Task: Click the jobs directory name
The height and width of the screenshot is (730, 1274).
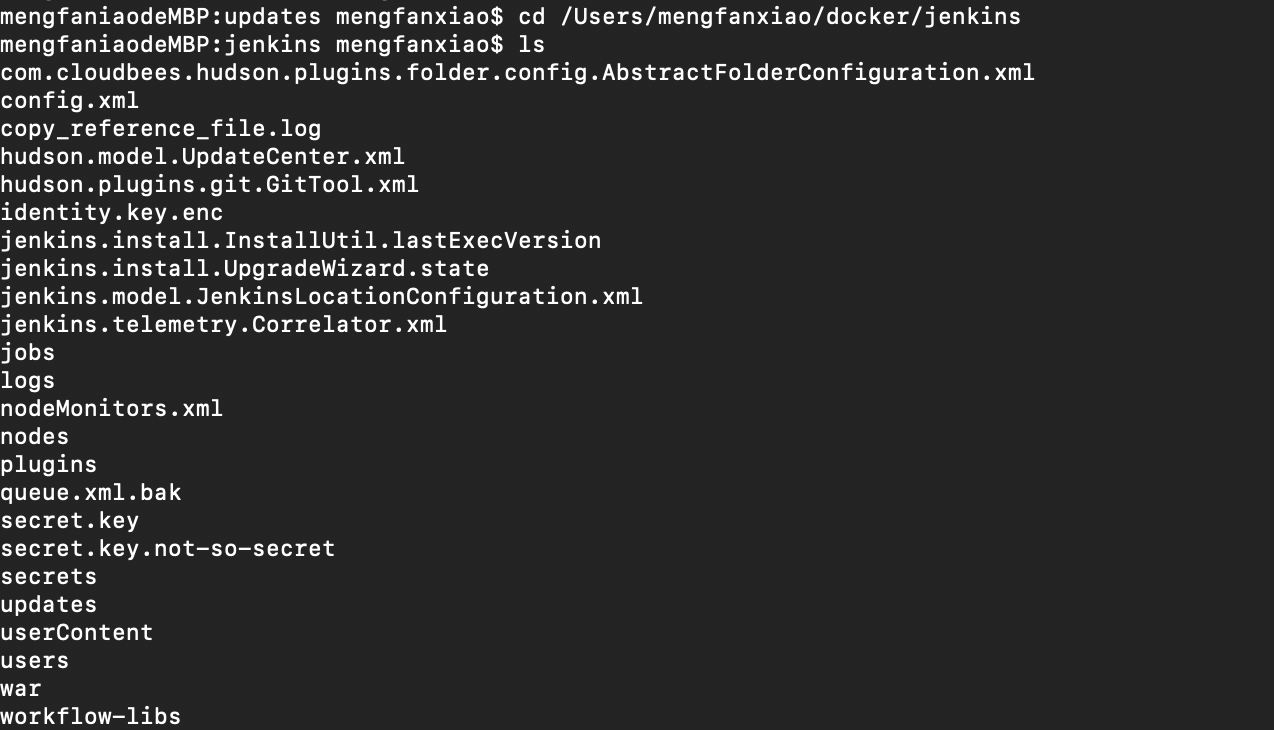Action: (27, 353)
